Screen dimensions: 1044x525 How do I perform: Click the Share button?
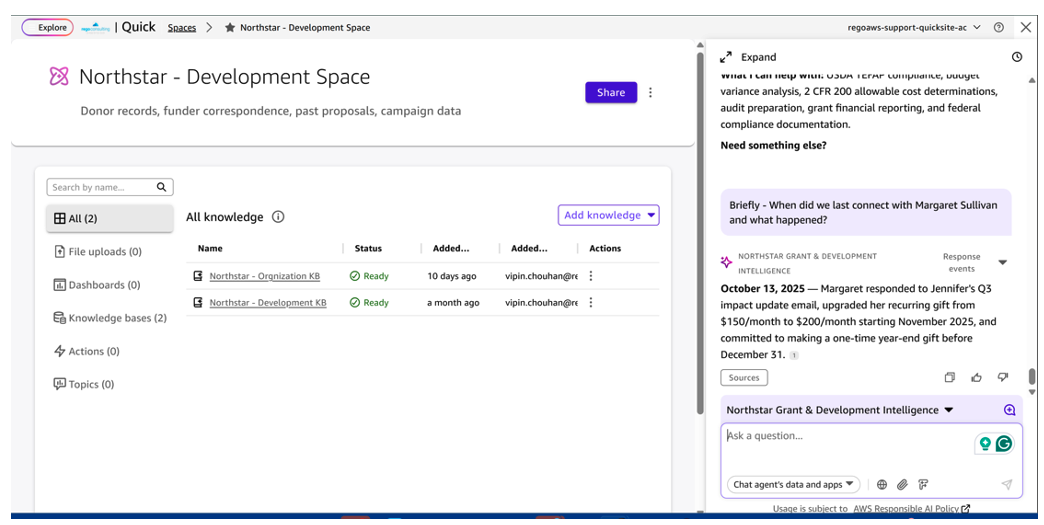point(611,92)
